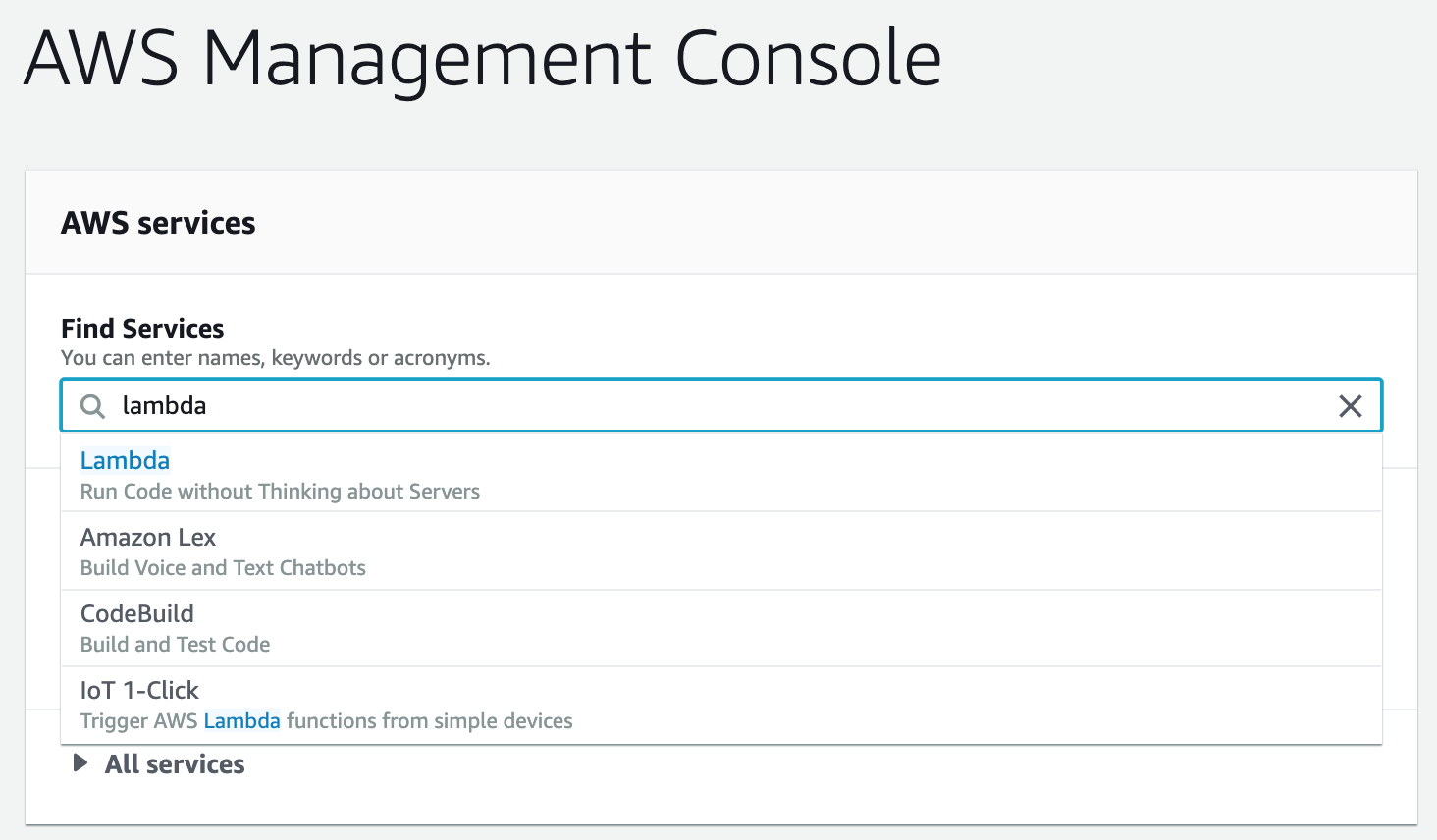Select Amazon Lex from results

pos(721,551)
